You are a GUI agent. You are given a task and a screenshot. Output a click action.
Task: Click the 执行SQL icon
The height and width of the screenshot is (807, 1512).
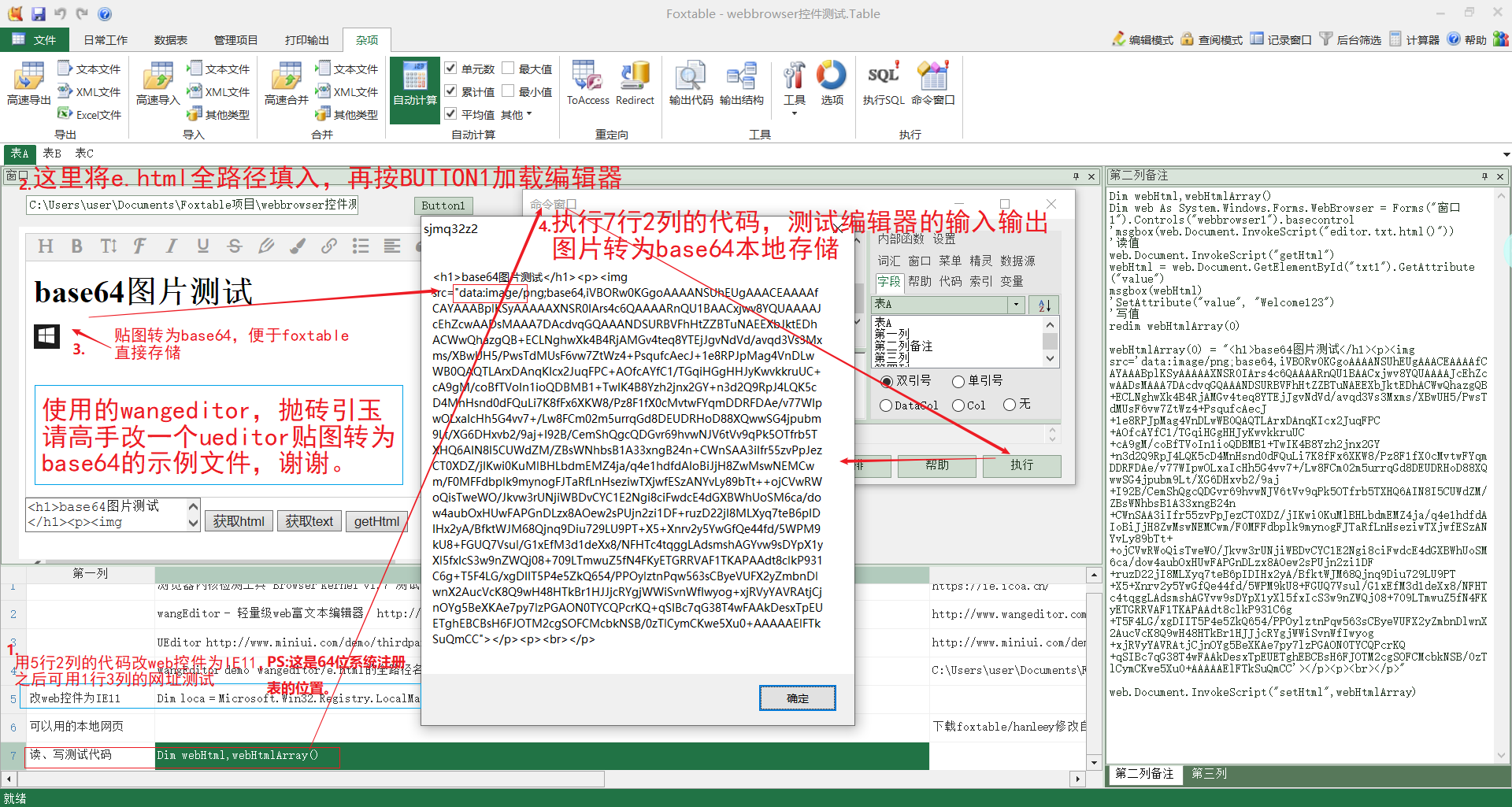tap(884, 83)
